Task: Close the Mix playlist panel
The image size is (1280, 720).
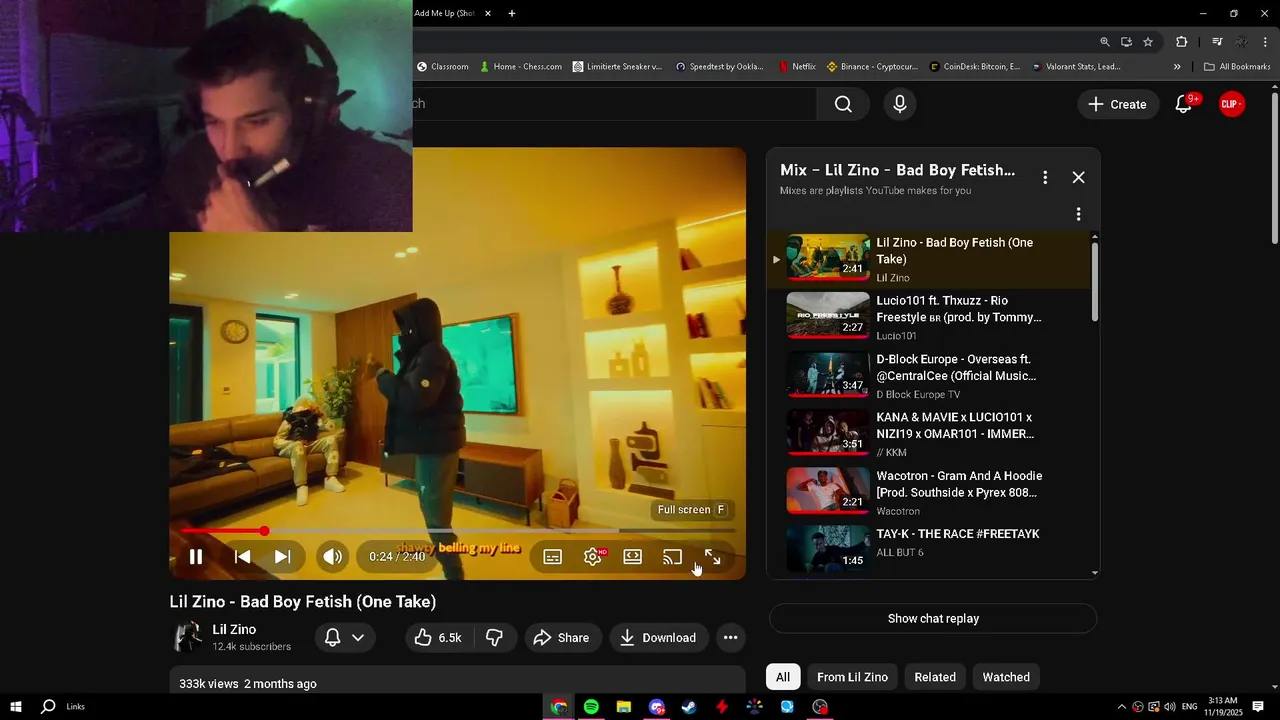Action: (x=1078, y=177)
